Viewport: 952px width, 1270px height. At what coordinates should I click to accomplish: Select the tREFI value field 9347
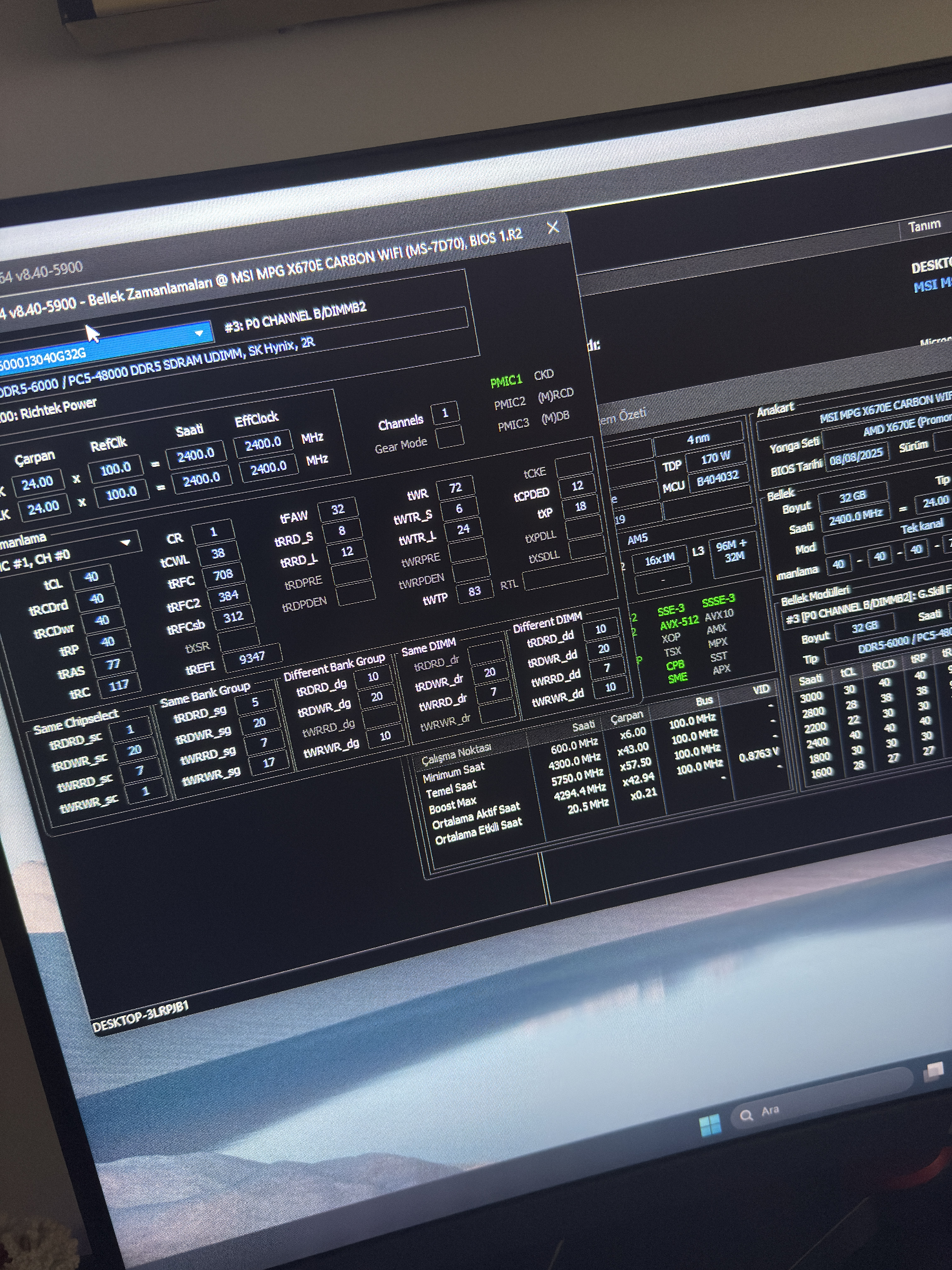252,657
